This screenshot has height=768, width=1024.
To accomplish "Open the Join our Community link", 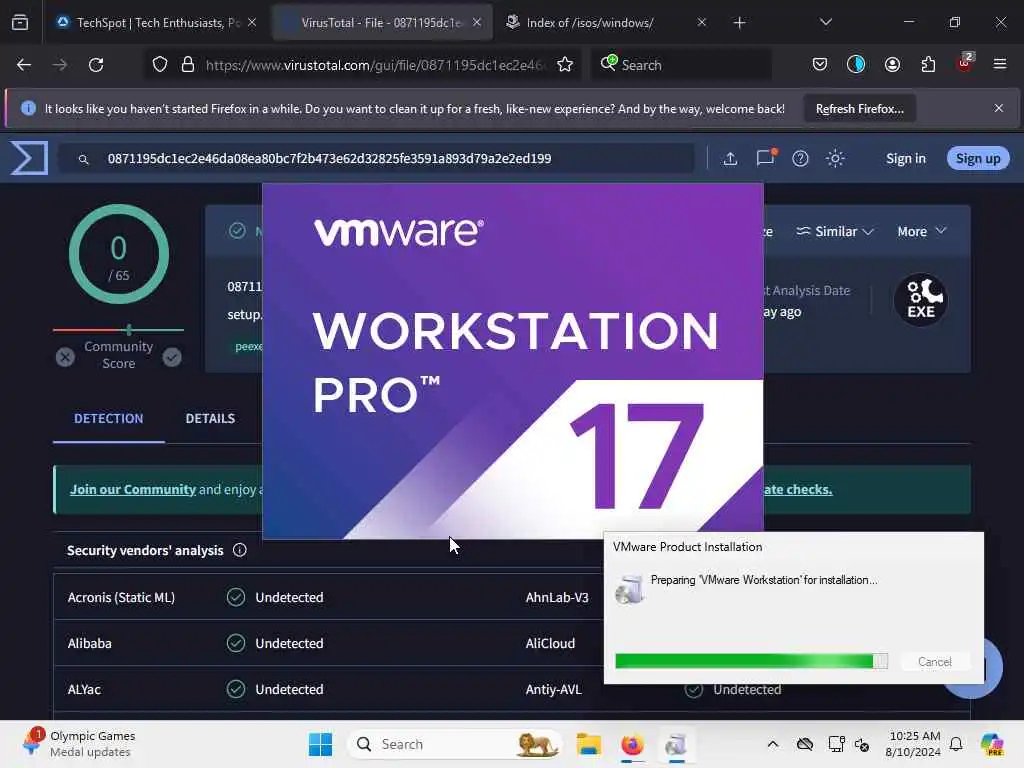I will tap(133, 489).
